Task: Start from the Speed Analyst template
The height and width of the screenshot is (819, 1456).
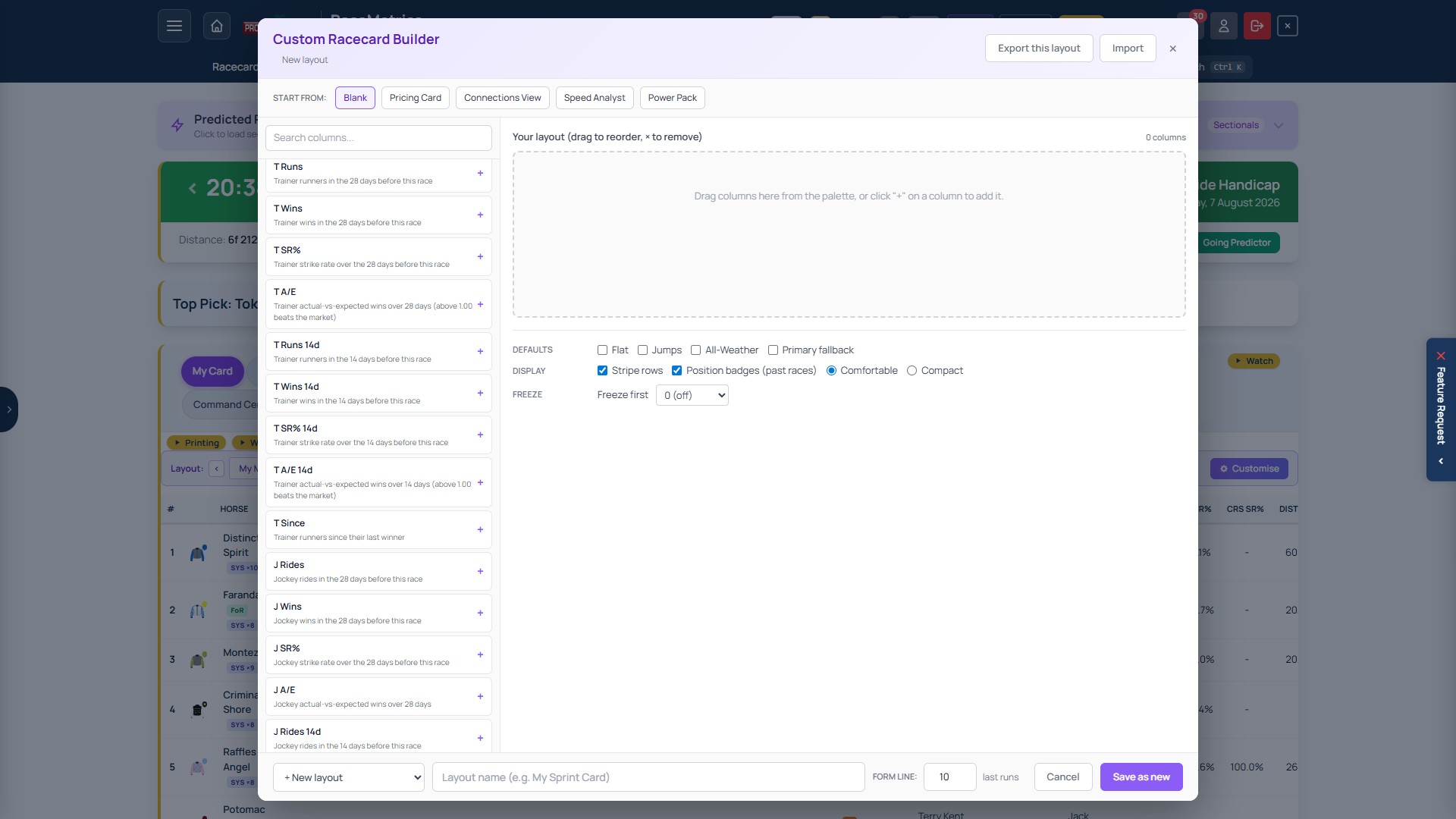Action: point(595,98)
